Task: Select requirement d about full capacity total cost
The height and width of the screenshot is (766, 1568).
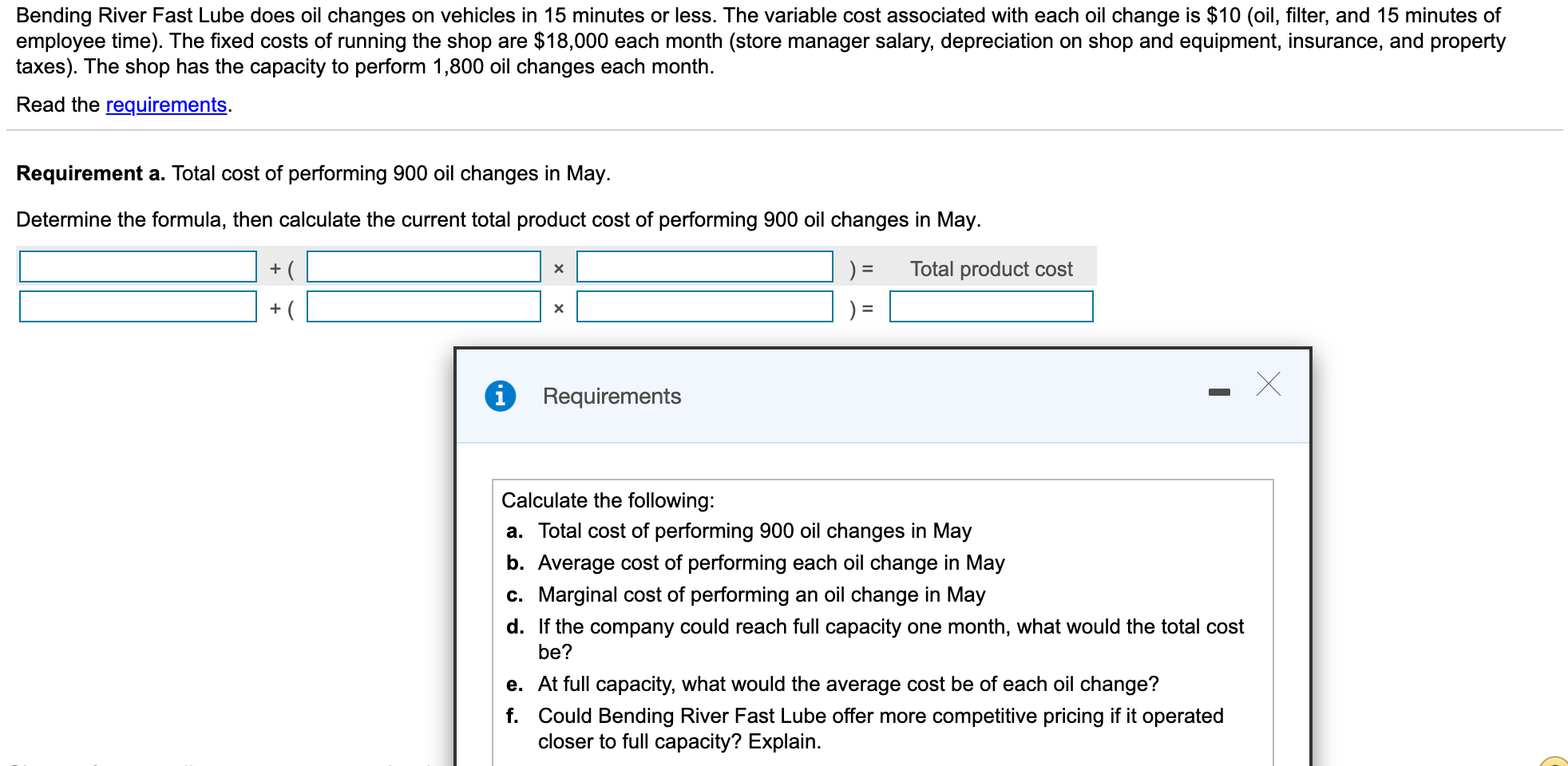Action: click(891, 639)
